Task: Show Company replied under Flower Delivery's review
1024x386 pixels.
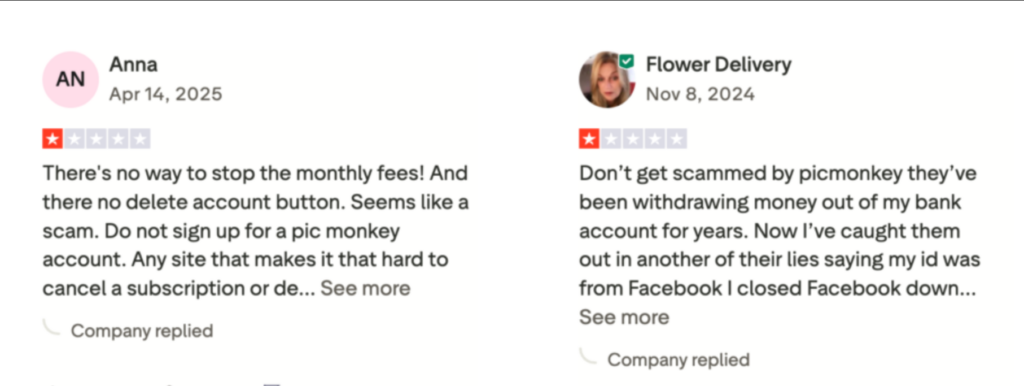Action: [679, 360]
